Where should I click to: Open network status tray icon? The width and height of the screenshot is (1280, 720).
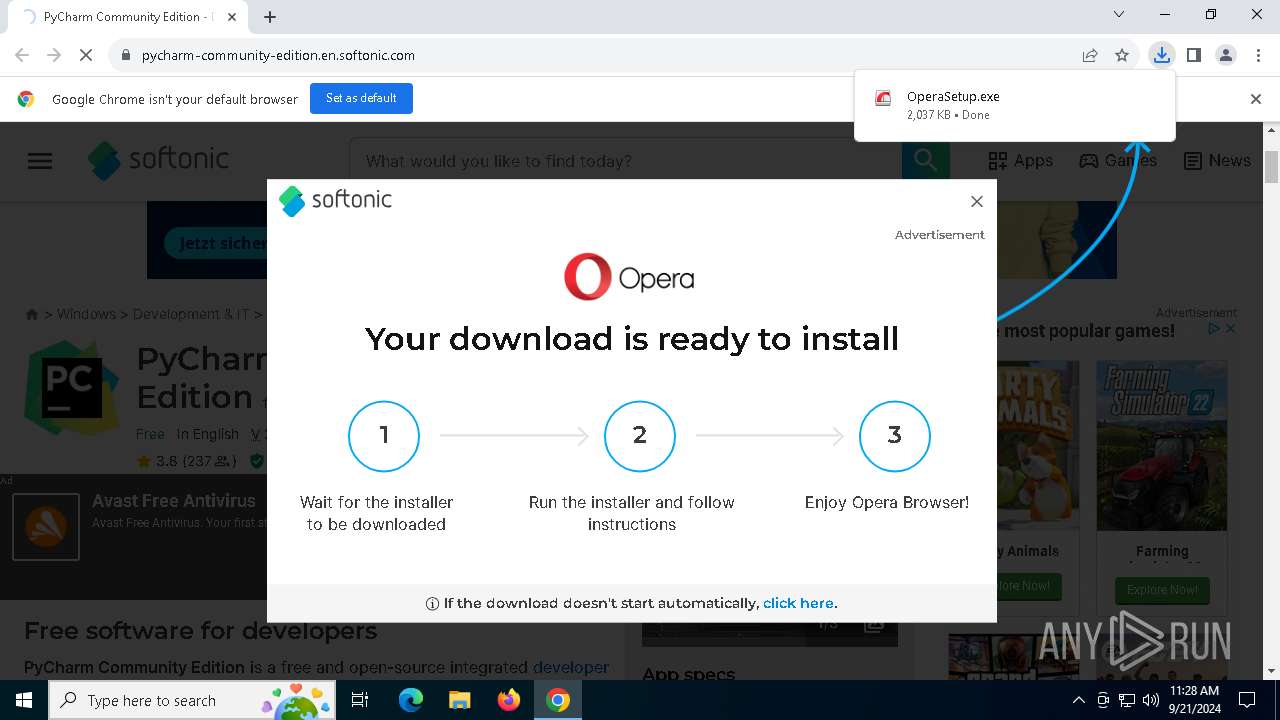coord(1127,700)
